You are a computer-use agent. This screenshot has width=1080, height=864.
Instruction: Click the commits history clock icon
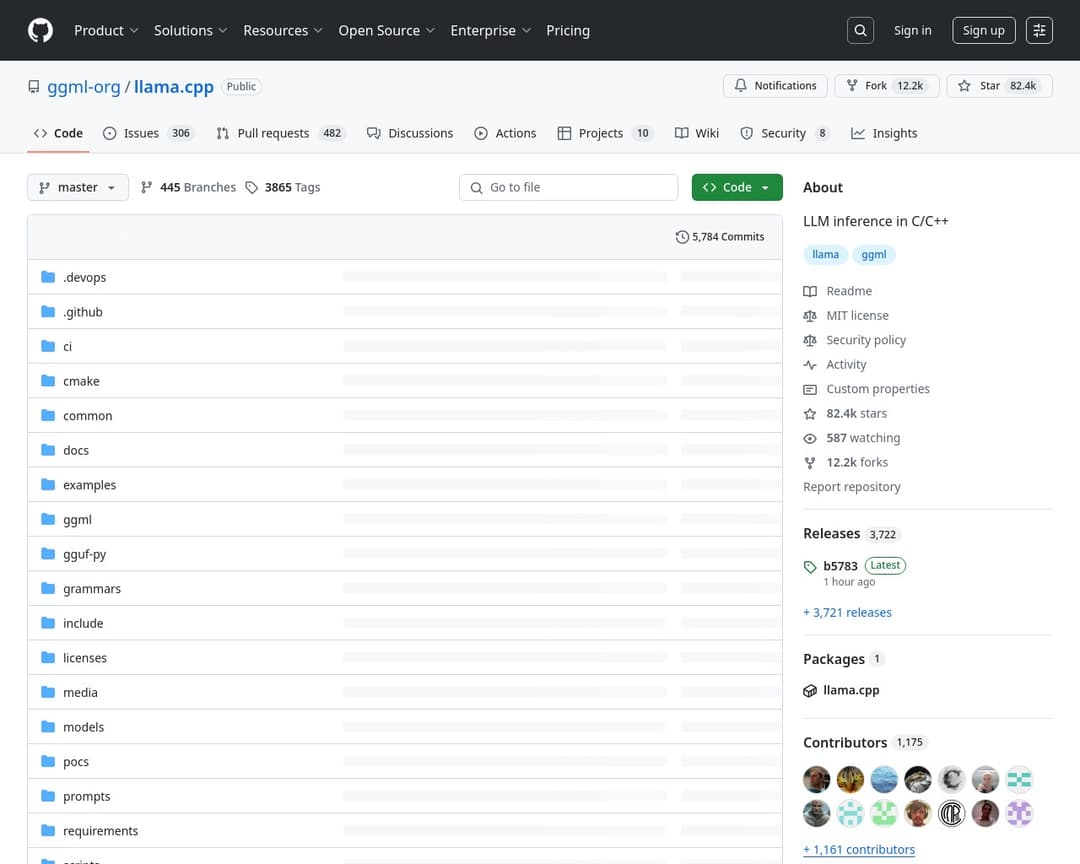coord(682,237)
